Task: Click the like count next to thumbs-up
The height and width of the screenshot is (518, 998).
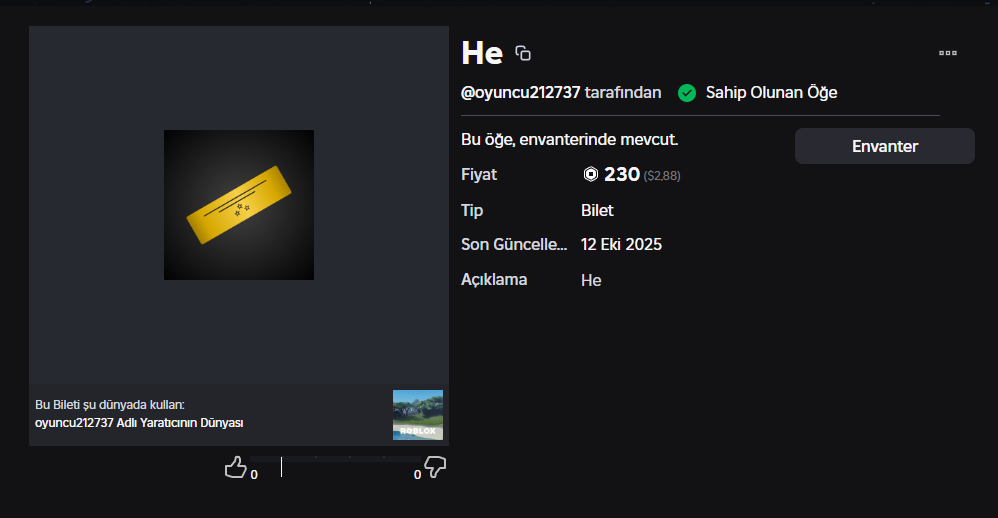Action: point(254,475)
